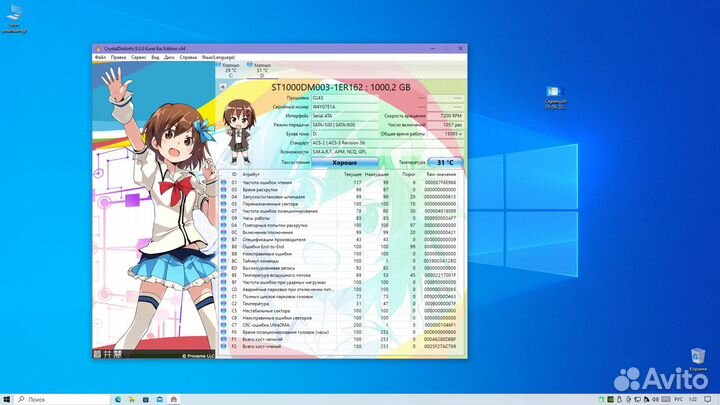Click status icon of row C7 CRC-ошибки UltraDMA
This screenshot has height=405, width=720.
pyautogui.click(x=224, y=325)
